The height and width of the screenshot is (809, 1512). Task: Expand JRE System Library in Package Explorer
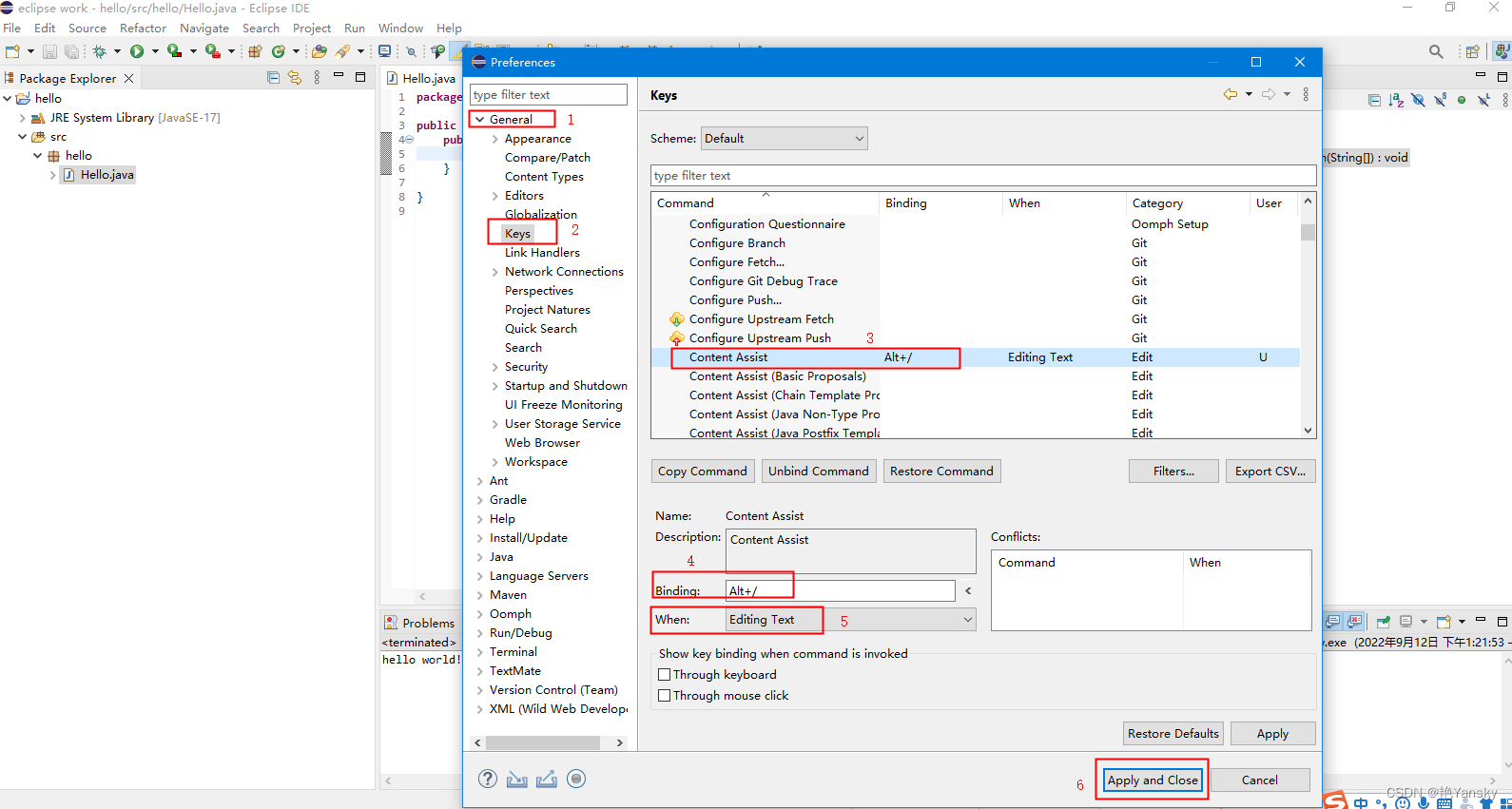pyautogui.click(x=23, y=118)
